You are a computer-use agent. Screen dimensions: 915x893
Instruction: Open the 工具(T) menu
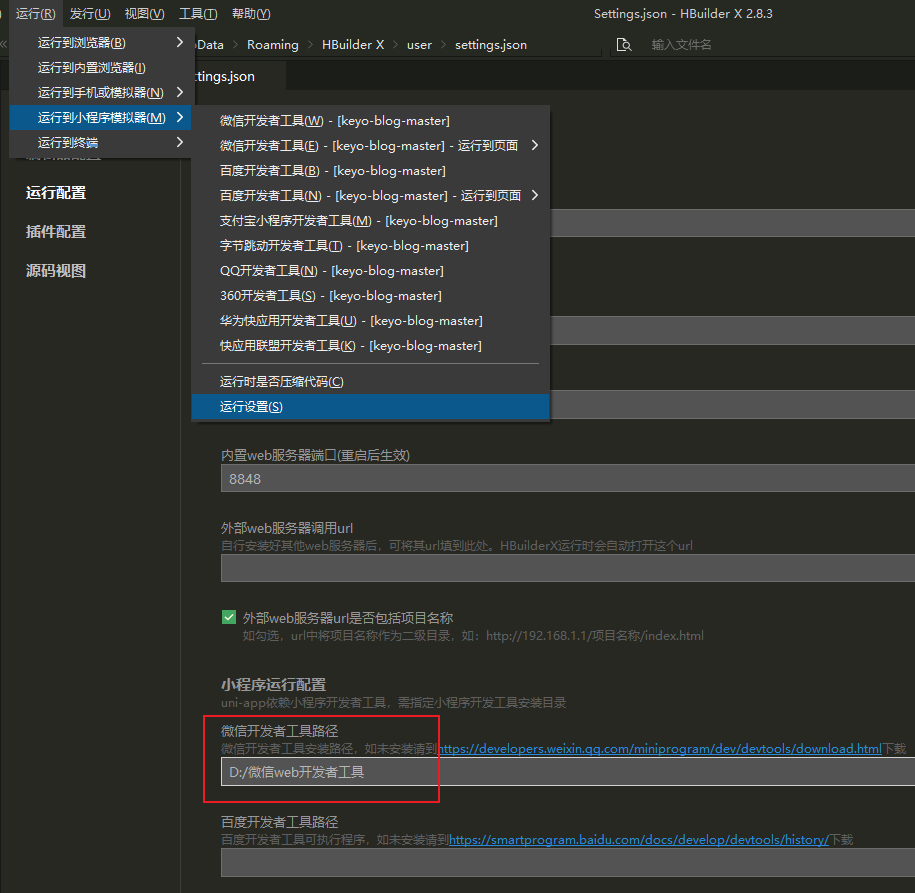(x=198, y=13)
